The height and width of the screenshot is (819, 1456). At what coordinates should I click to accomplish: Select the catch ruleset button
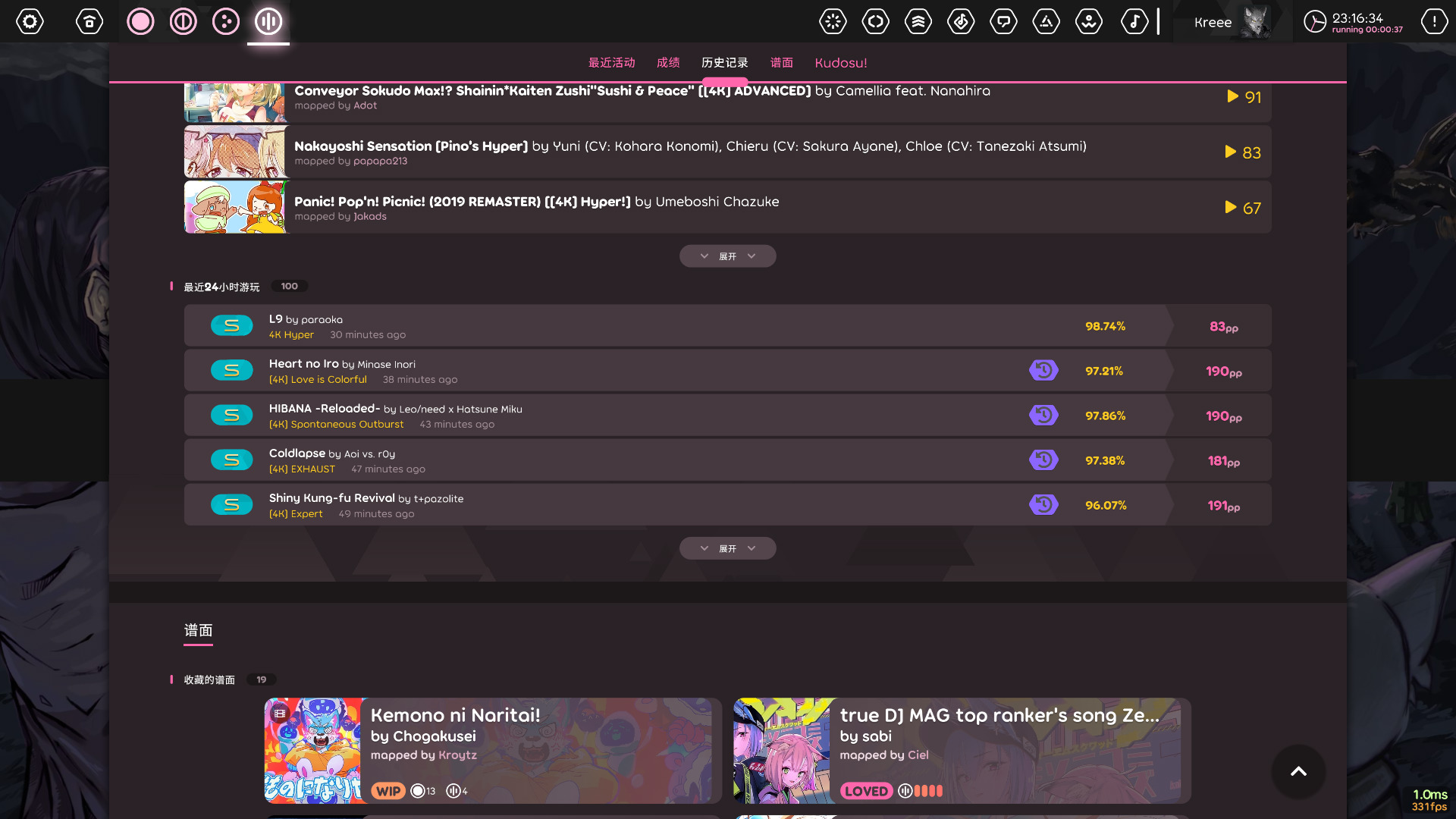tap(226, 21)
